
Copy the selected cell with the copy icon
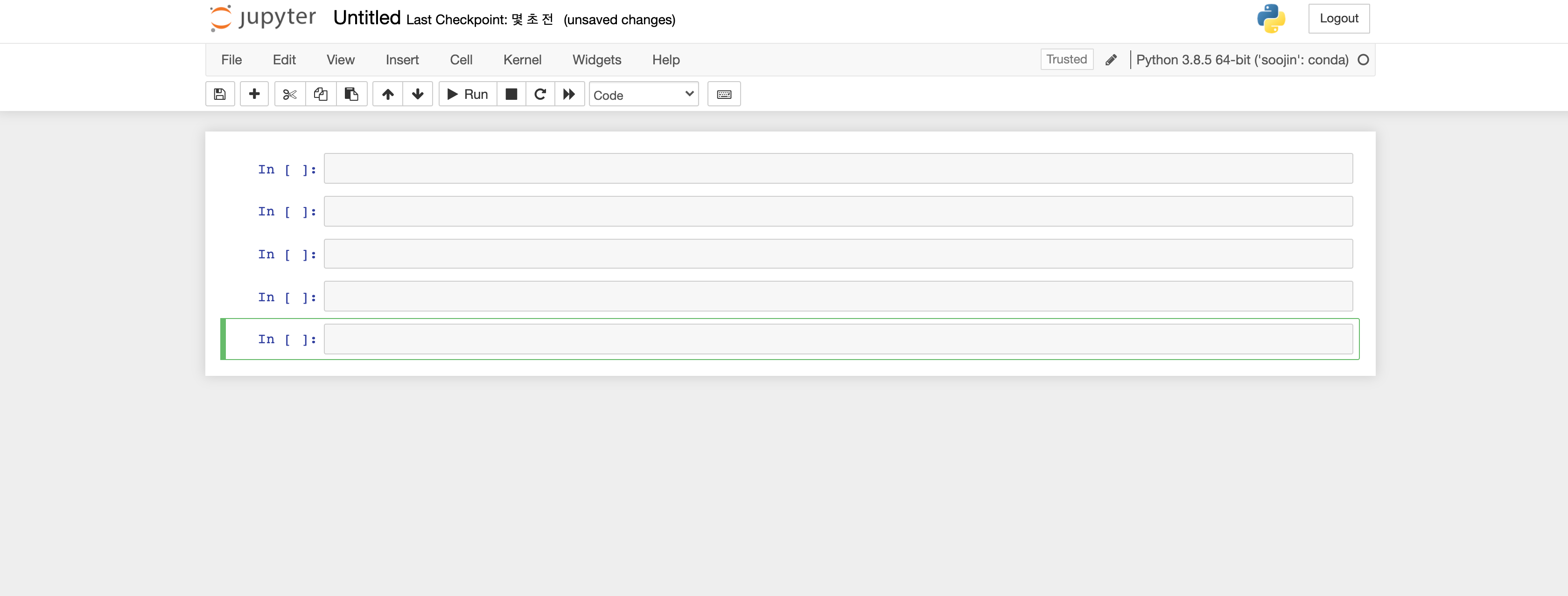pyautogui.click(x=320, y=94)
